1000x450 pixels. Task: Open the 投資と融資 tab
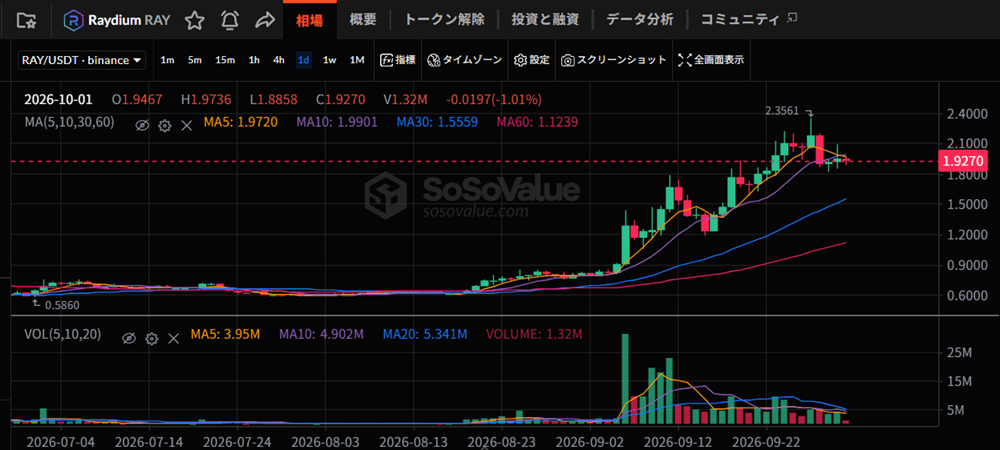click(545, 20)
